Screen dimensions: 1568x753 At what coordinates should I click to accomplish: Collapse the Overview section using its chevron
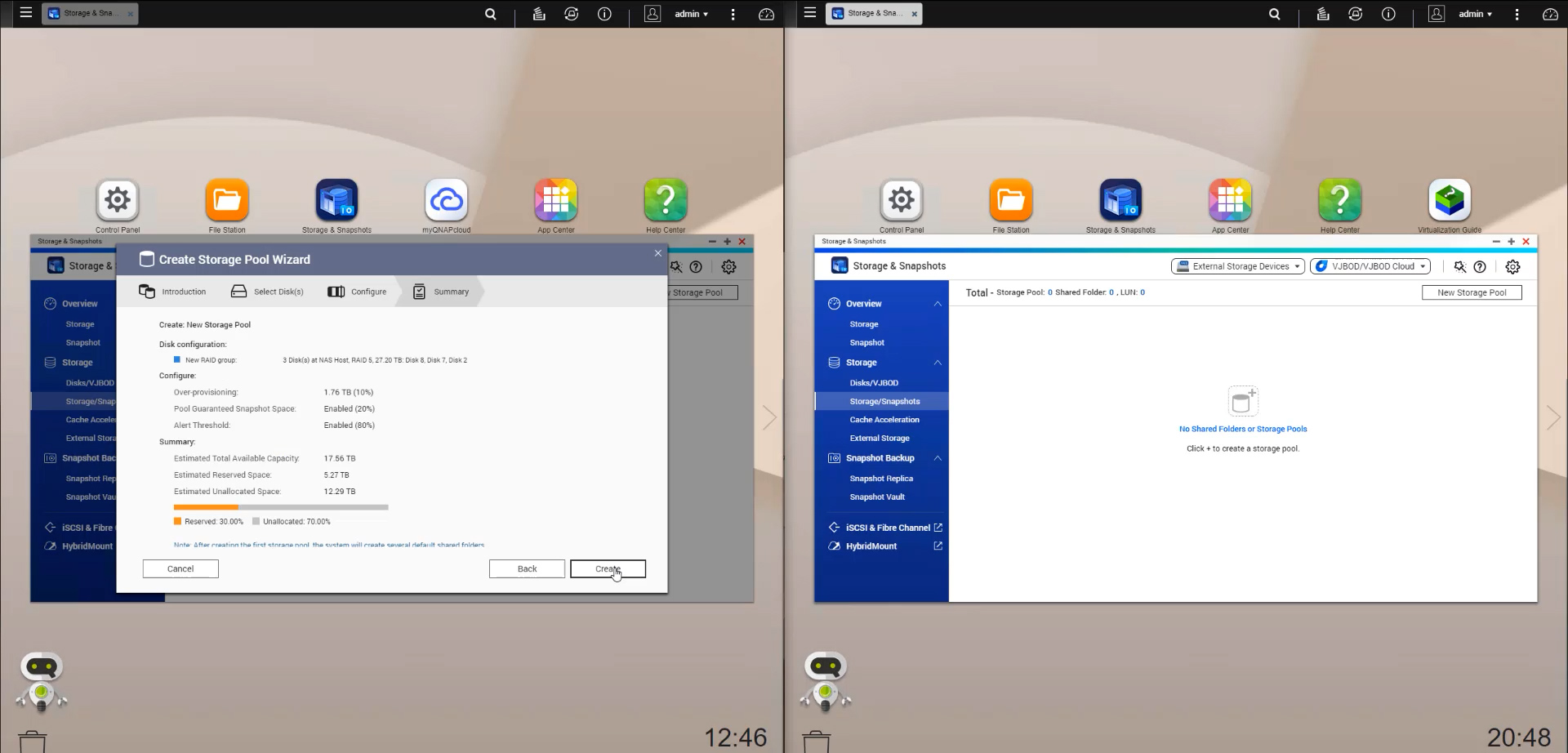(x=938, y=304)
